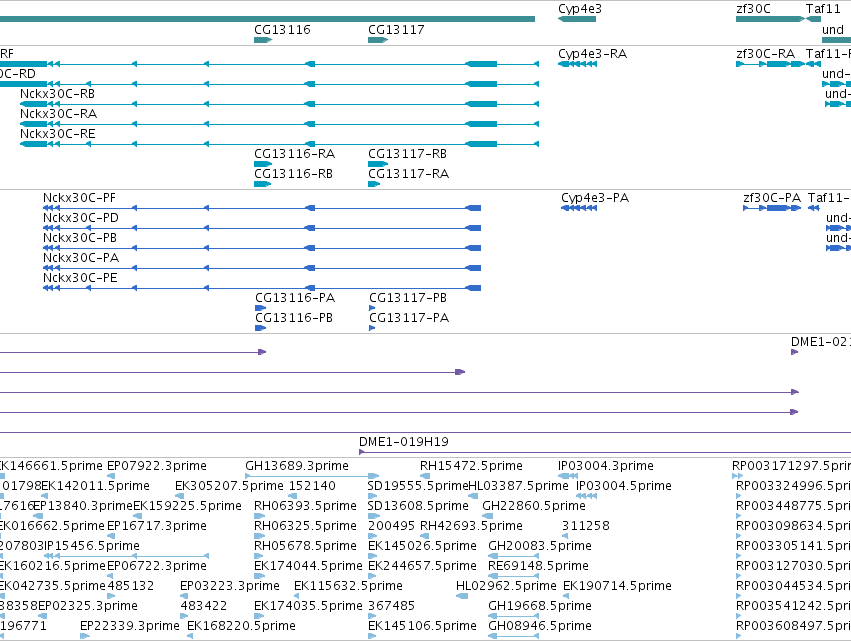Click EST EK174035.5prime label
The width and height of the screenshot is (851, 641).
pos(308,606)
